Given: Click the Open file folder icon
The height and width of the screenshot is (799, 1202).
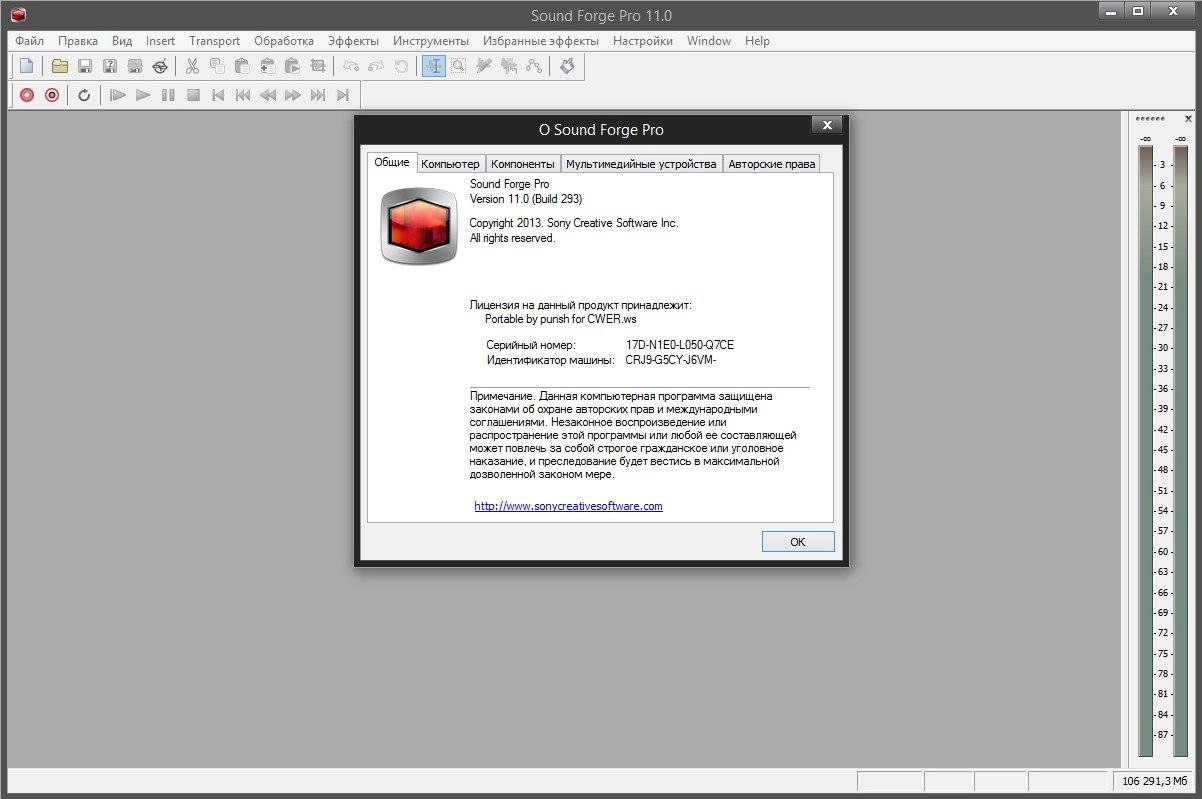Looking at the screenshot, I should point(60,67).
